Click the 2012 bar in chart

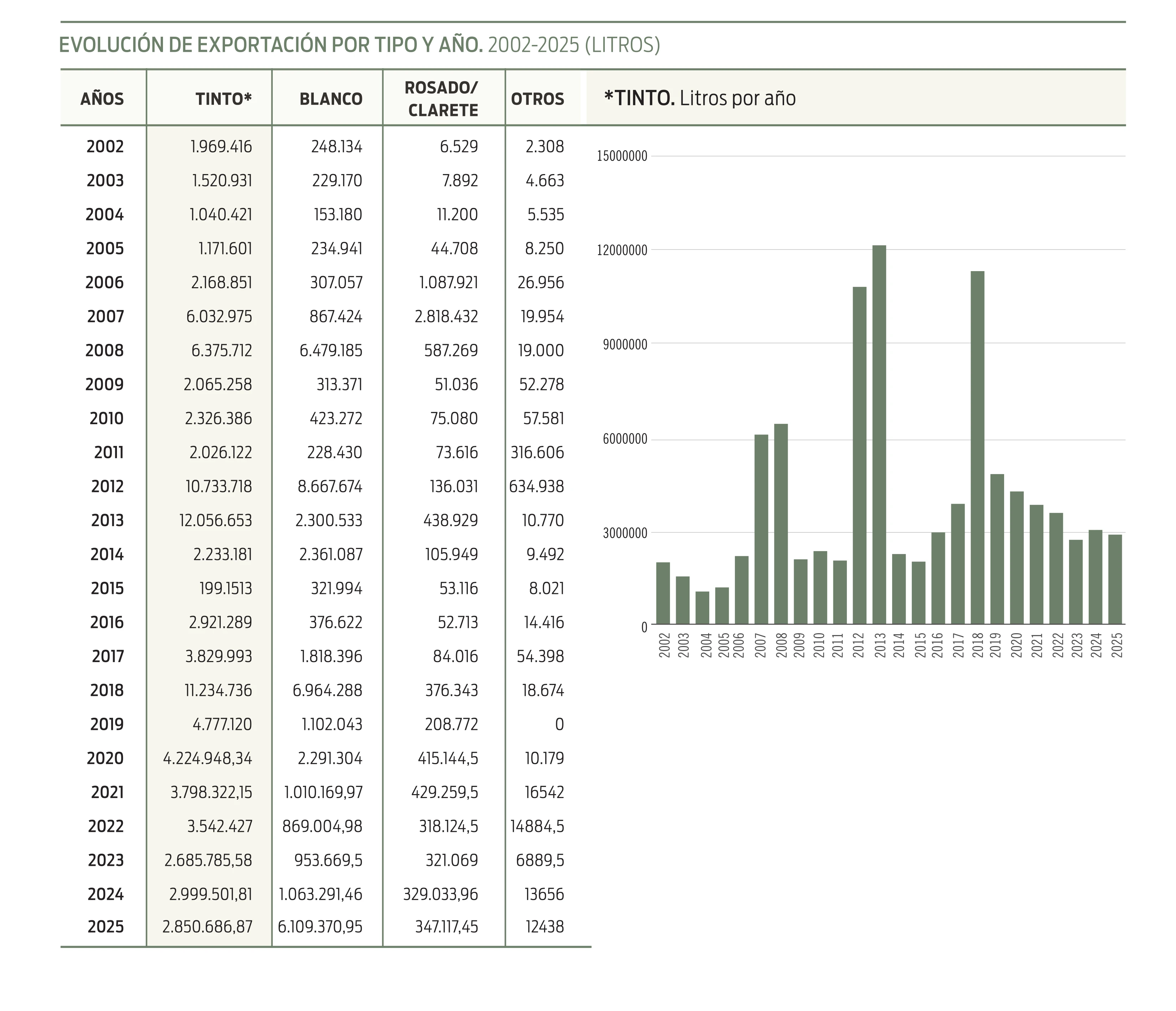(x=859, y=456)
